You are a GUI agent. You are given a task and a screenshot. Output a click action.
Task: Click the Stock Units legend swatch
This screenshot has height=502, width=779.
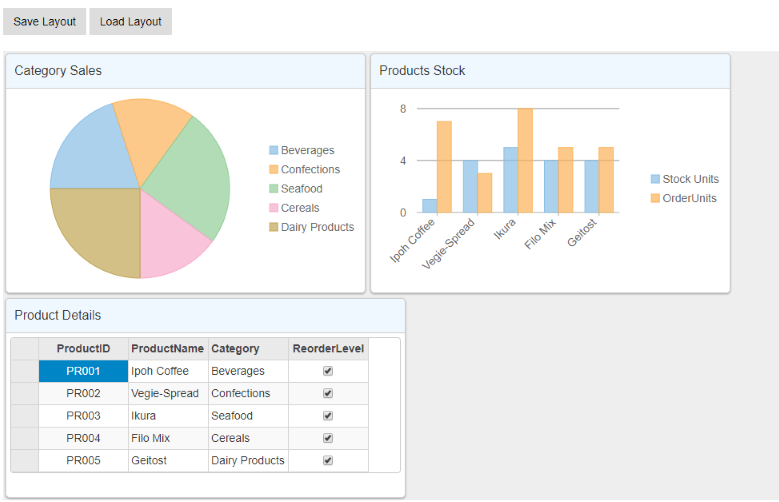(x=655, y=179)
